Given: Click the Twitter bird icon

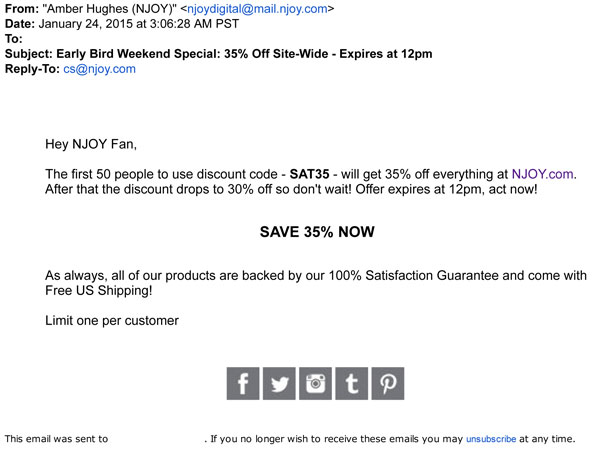Looking at the screenshot, I should pos(279,383).
